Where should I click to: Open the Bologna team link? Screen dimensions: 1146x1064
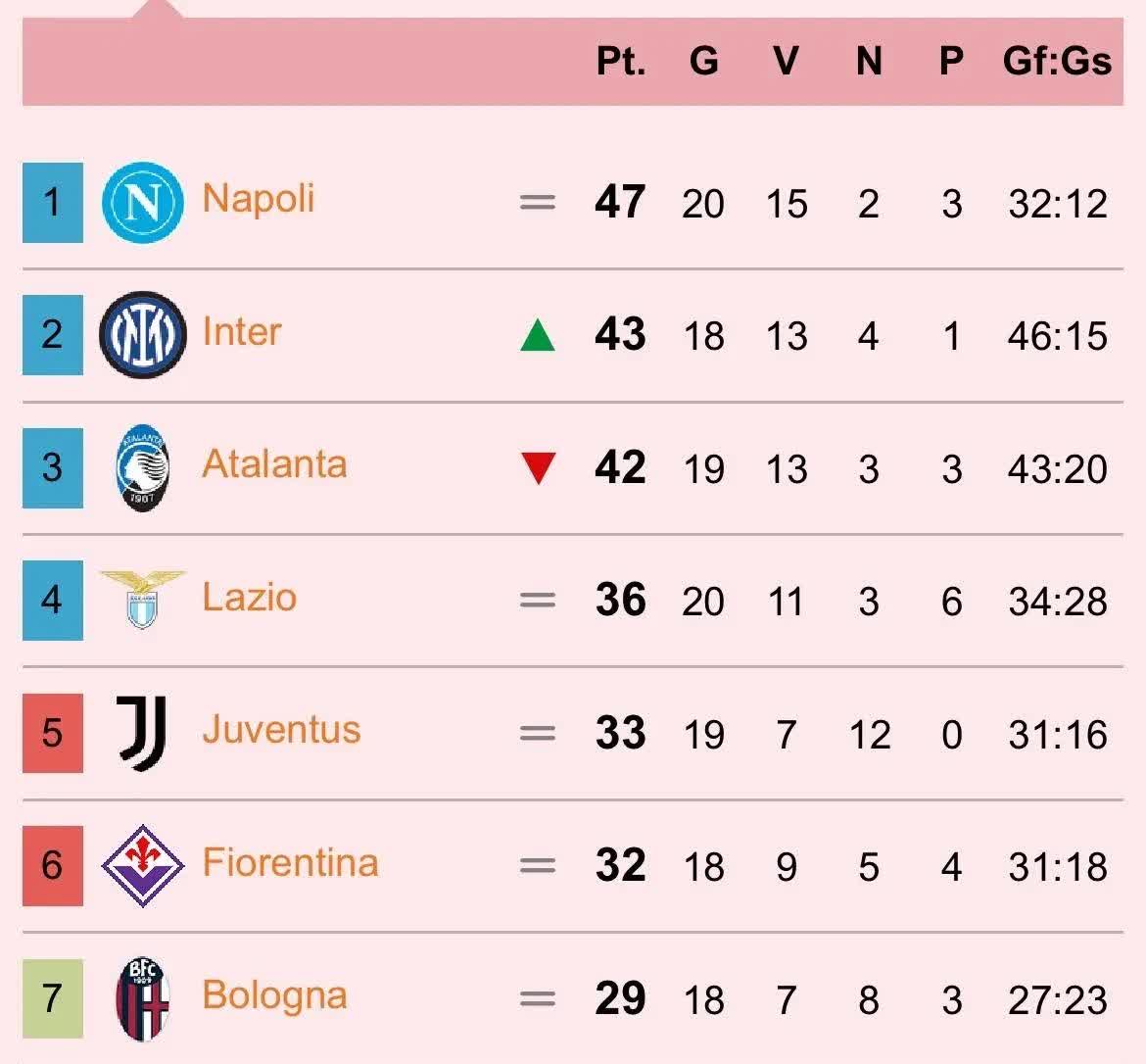coord(274,995)
